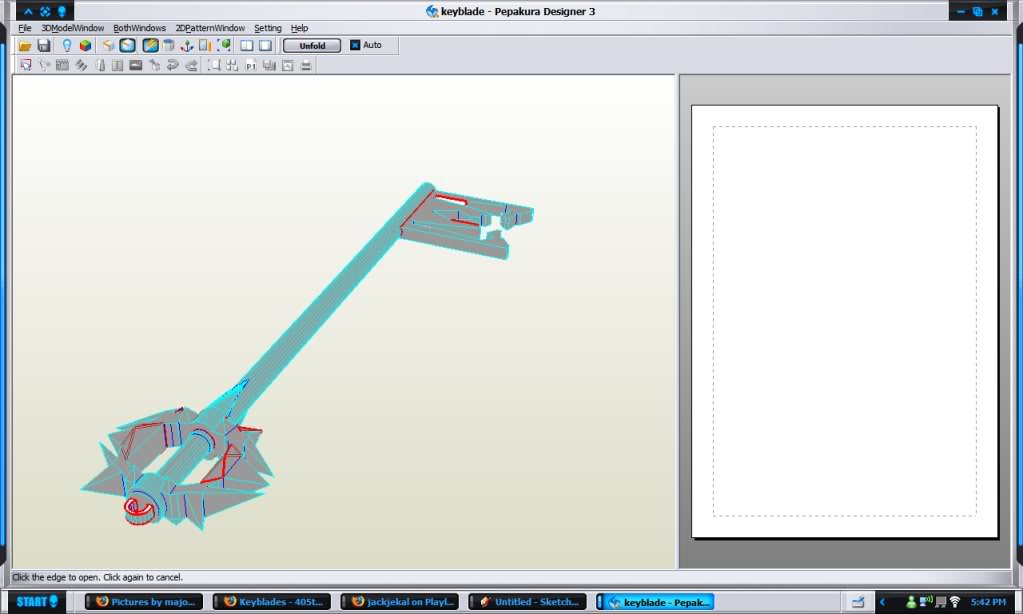Image resolution: width=1023 pixels, height=614 pixels.
Task: Click the Redo arrow icon
Action: pos(191,65)
